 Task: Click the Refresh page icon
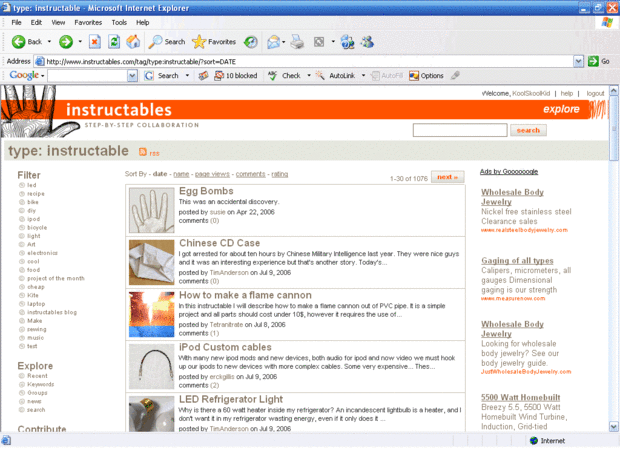[114, 42]
